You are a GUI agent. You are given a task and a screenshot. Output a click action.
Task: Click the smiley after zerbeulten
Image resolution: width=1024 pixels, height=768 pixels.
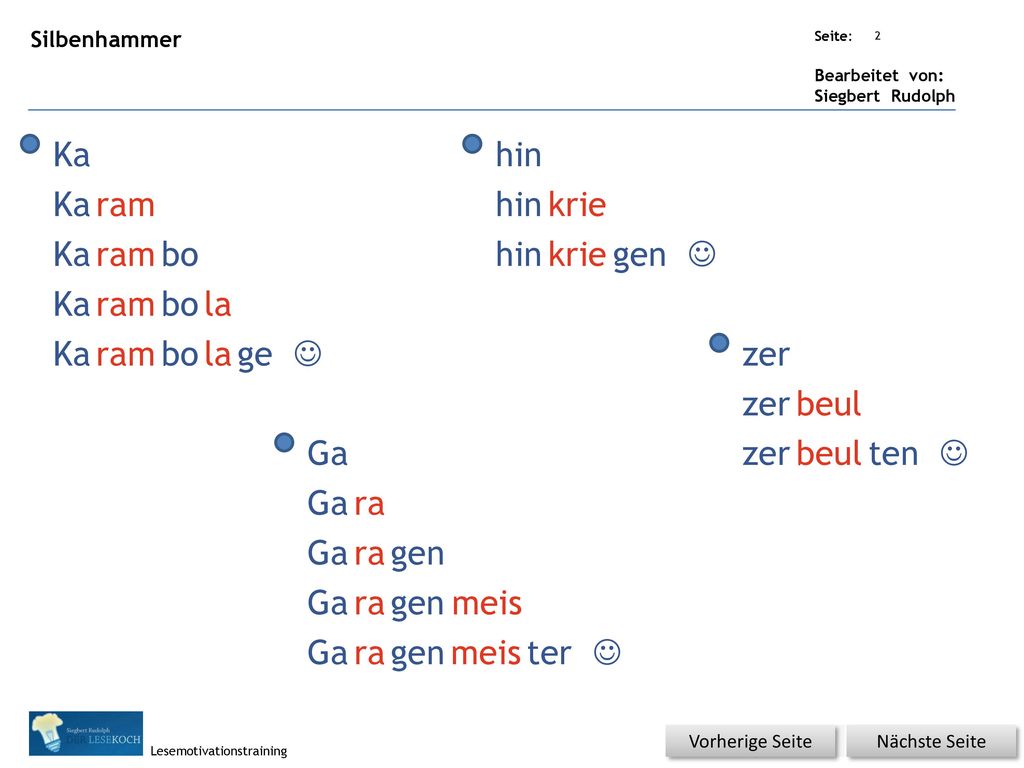953,453
